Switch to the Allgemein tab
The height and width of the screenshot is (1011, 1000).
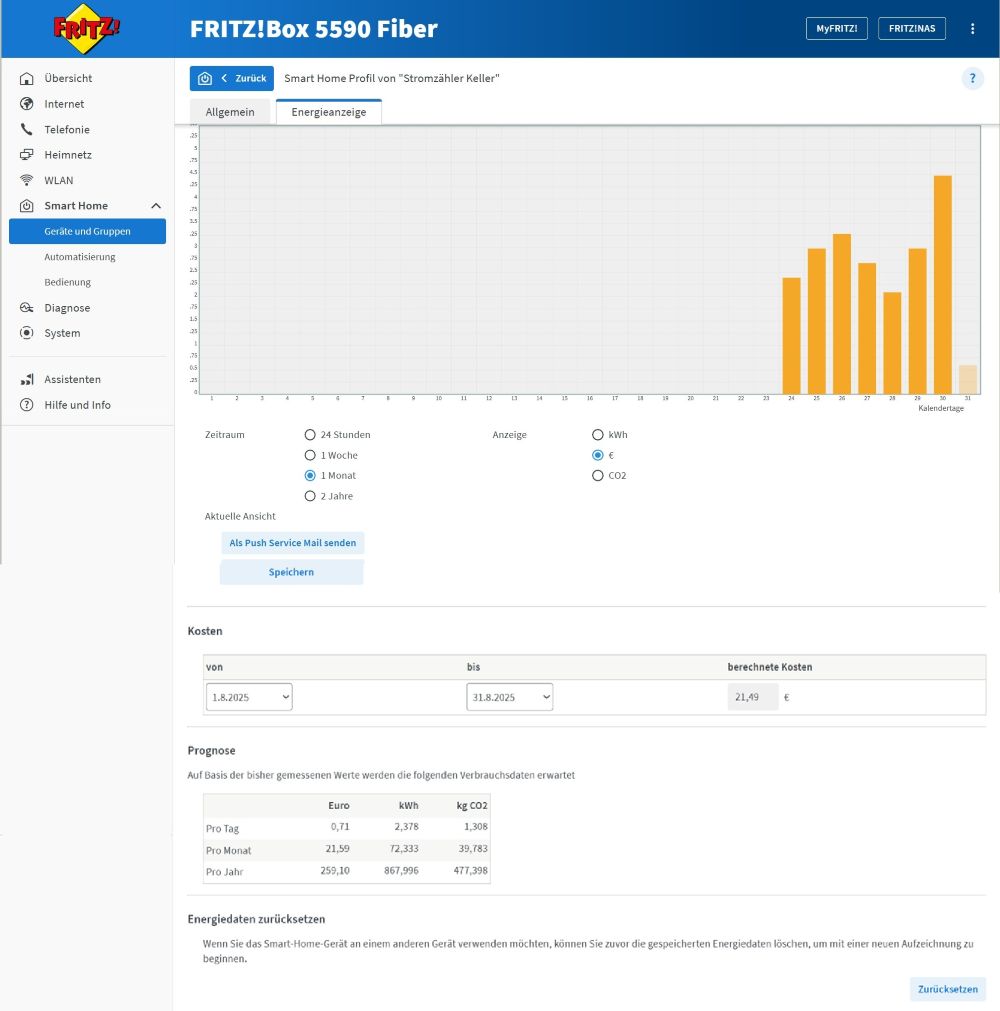click(x=230, y=112)
